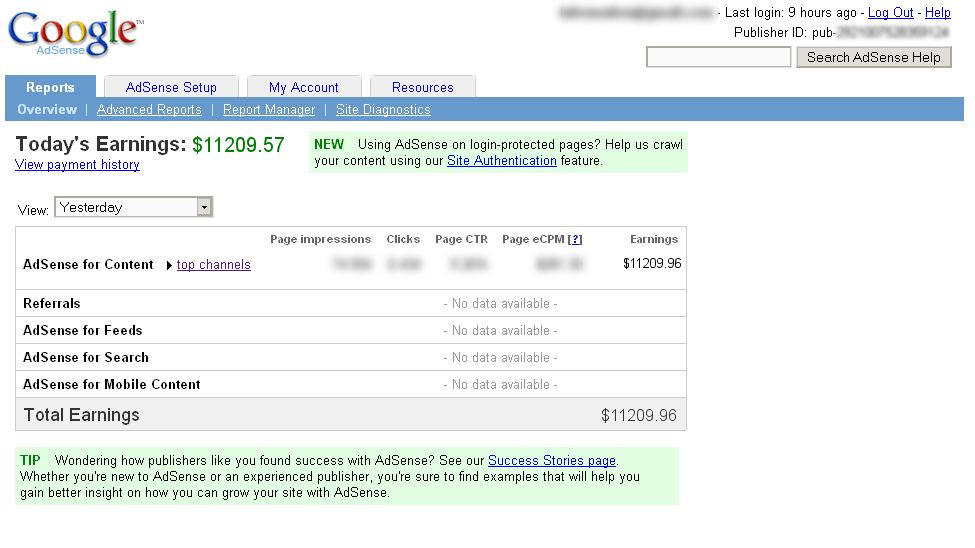The height and width of the screenshot is (548, 975).
Task: Expand the top channels triangle
Action: [169, 266]
